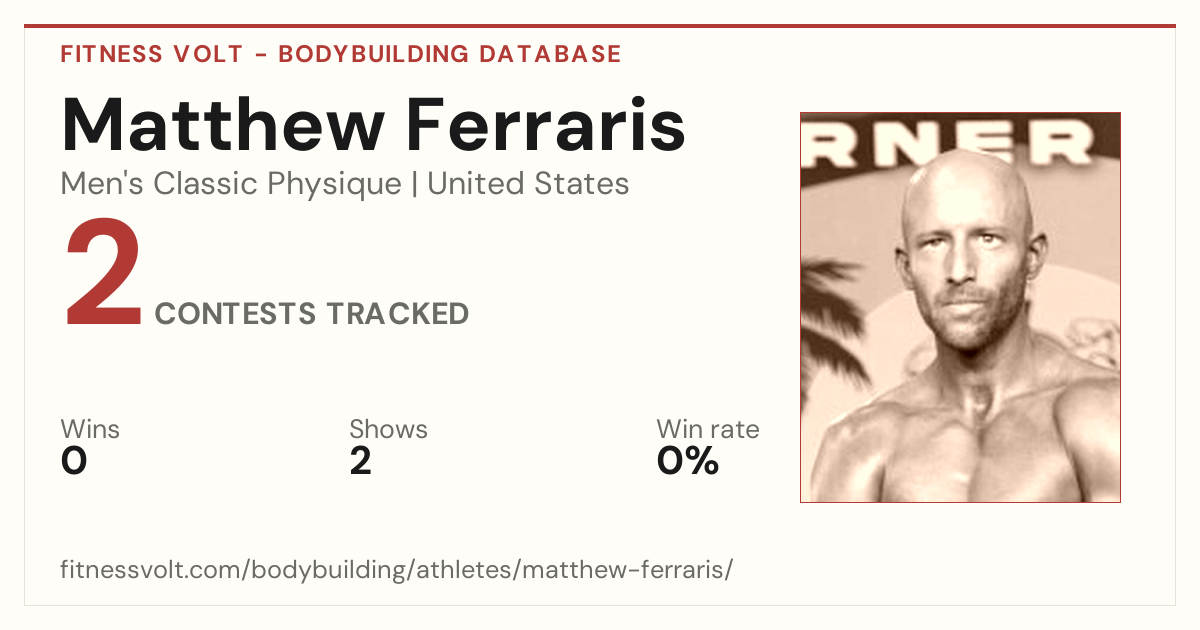Click the United States country text

point(528,184)
